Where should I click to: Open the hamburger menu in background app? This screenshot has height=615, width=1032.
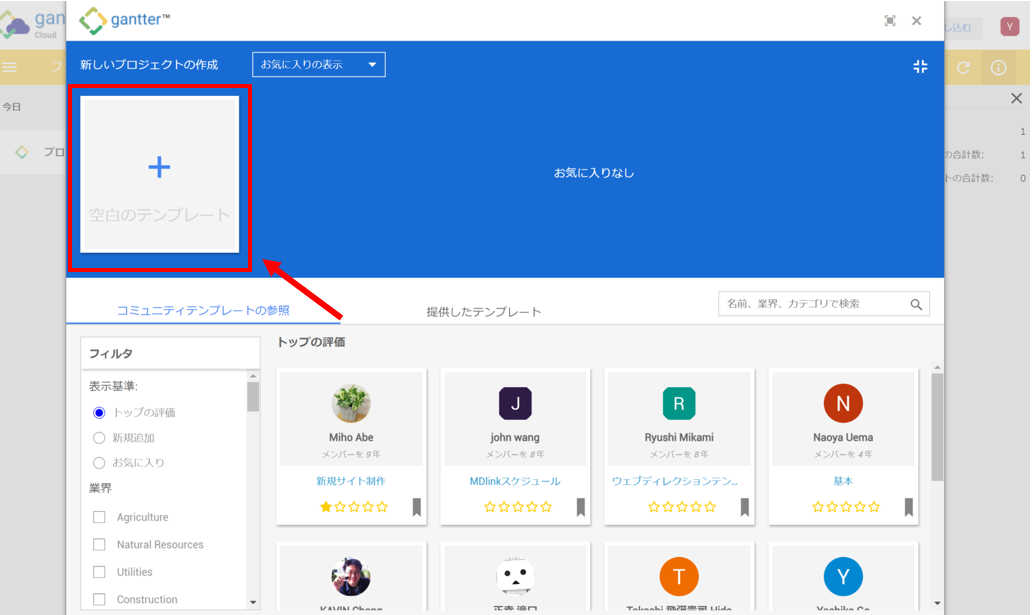click(9, 67)
